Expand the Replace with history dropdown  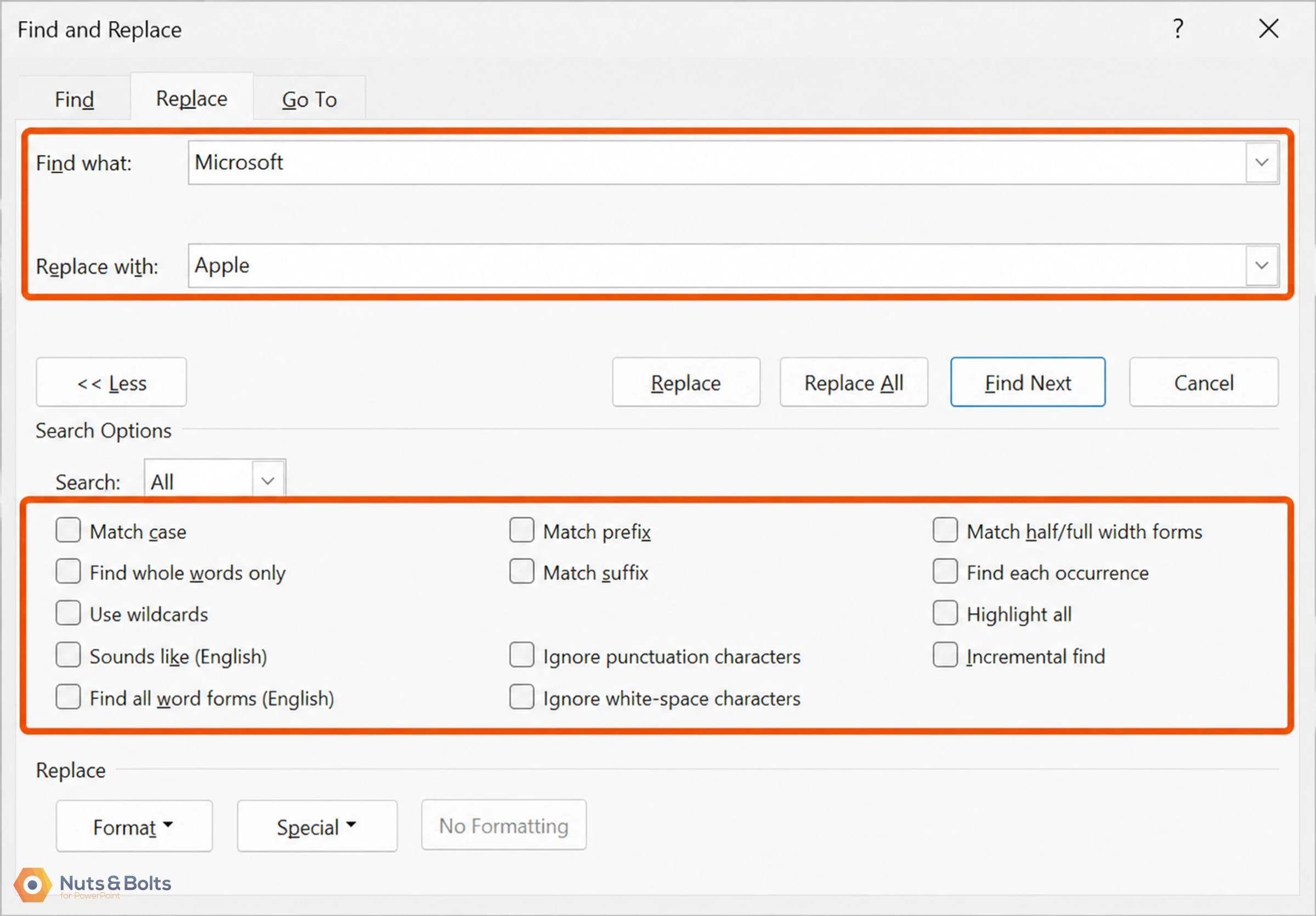(x=1262, y=266)
